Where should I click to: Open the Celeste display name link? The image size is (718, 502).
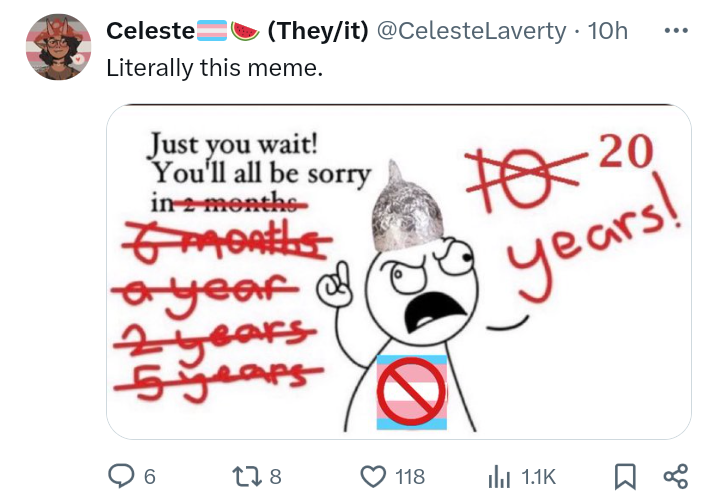click(x=150, y=31)
